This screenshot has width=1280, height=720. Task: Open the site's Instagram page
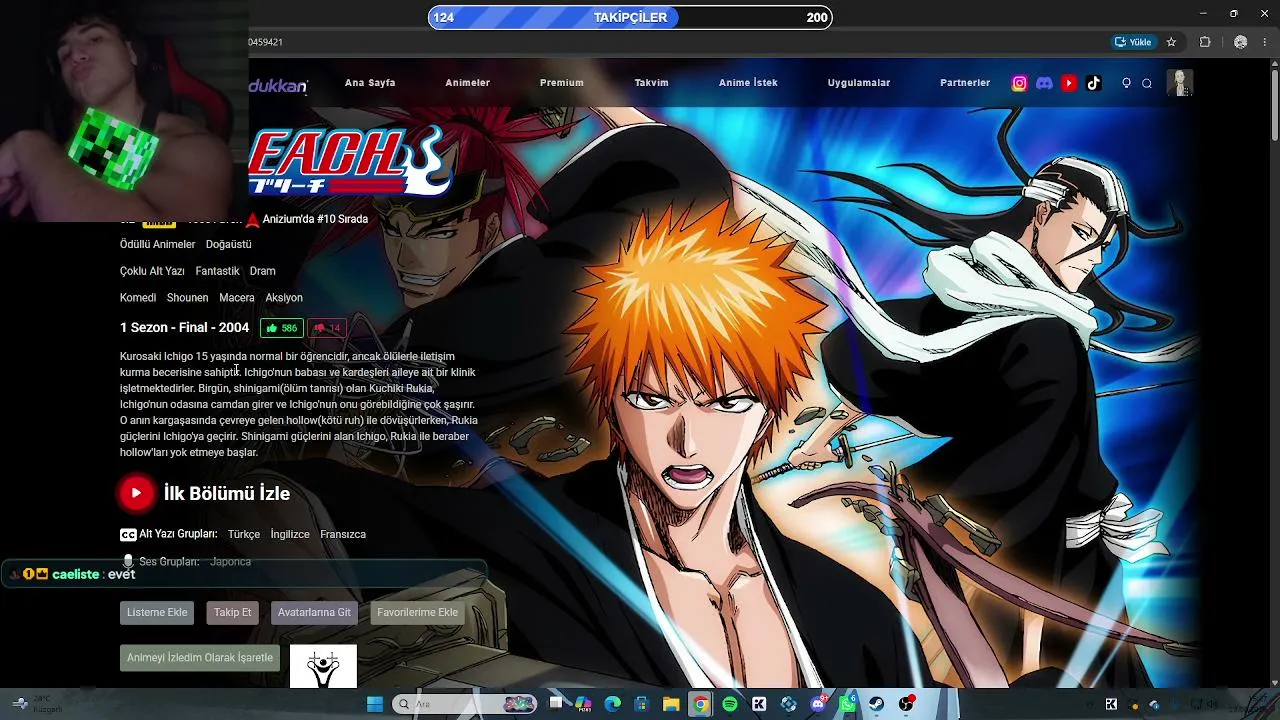tap(1019, 83)
